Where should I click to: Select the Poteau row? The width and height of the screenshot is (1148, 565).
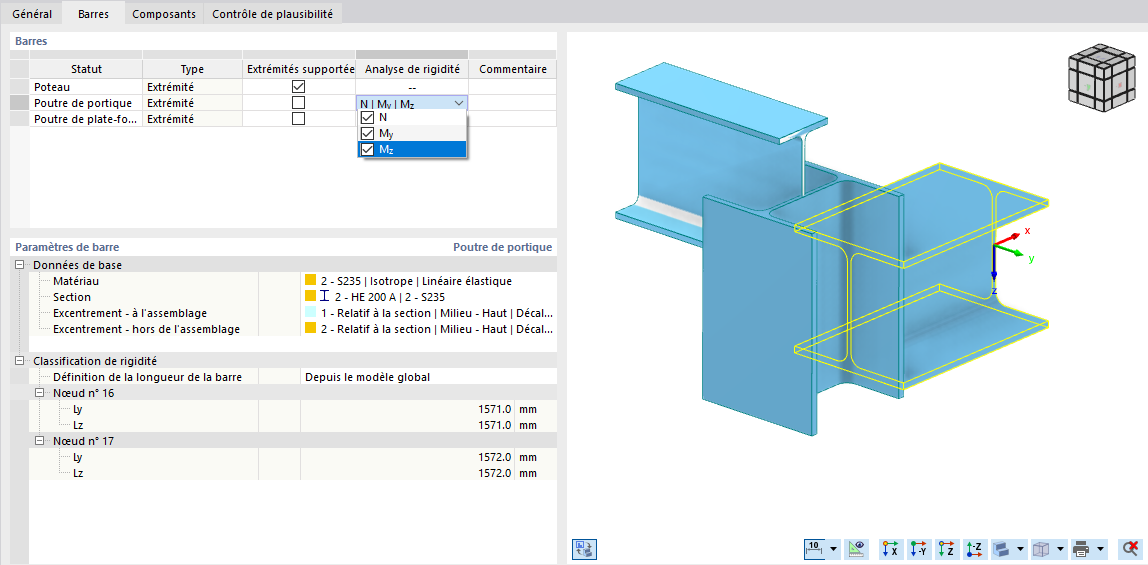click(x=86, y=86)
